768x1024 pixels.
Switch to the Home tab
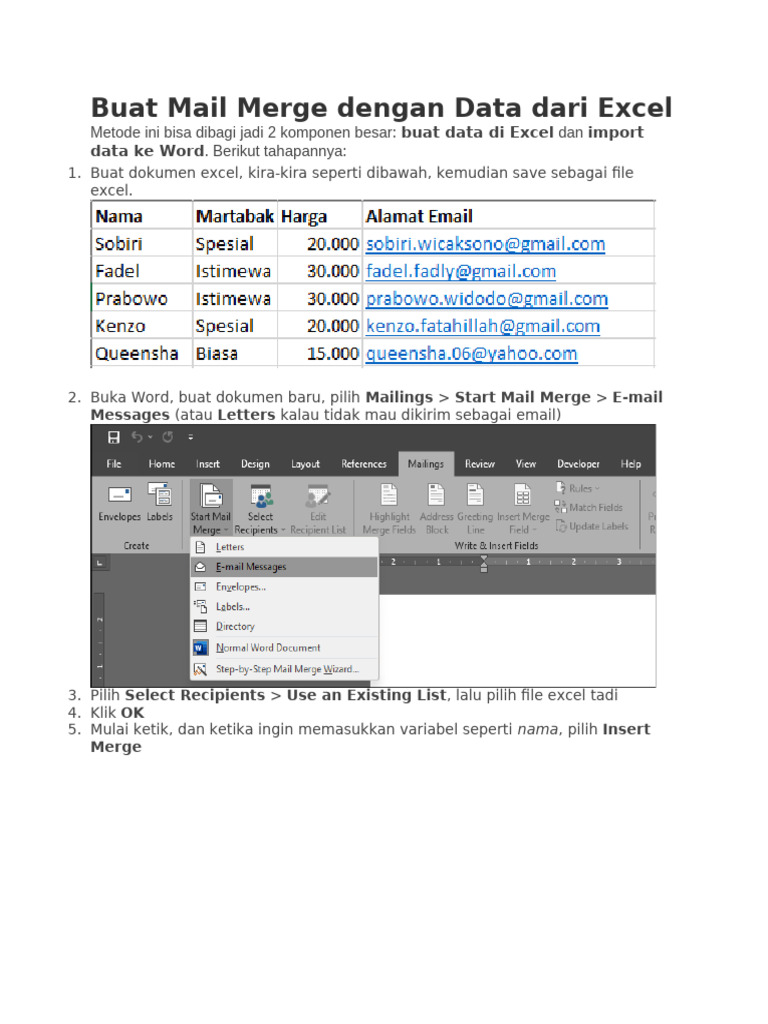(161, 464)
